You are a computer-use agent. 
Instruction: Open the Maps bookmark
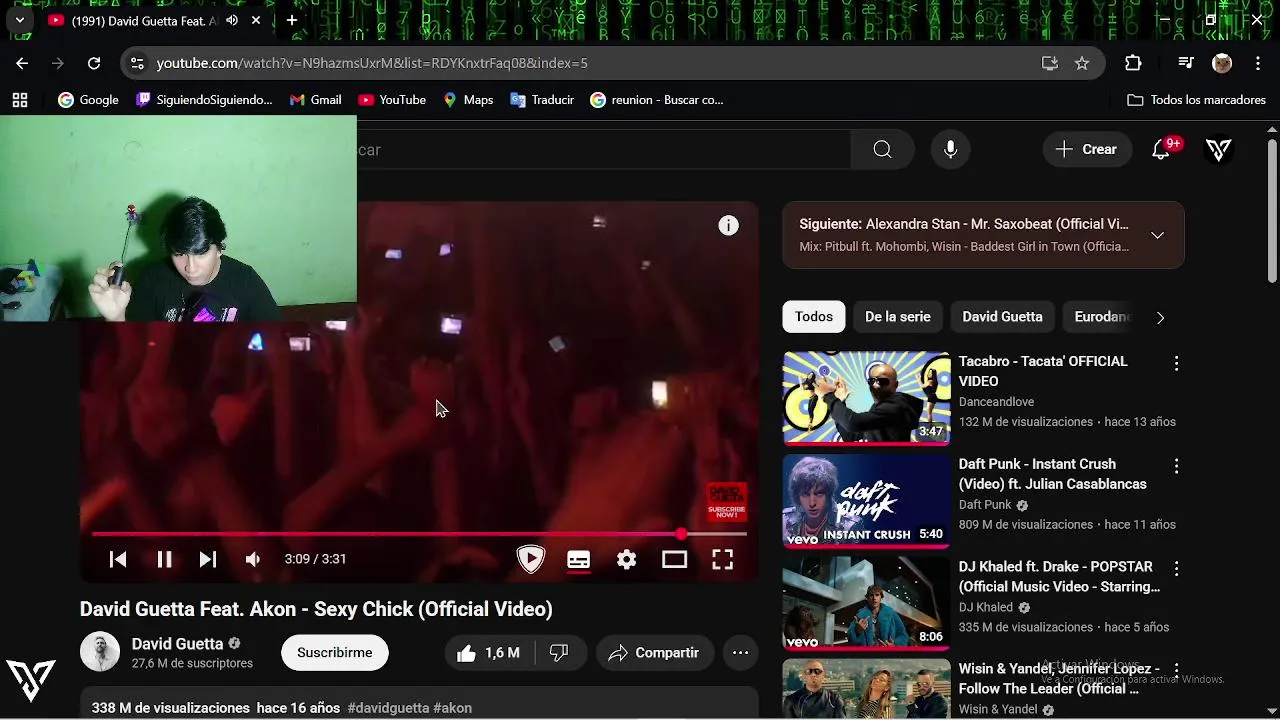click(x=468, y=100)
